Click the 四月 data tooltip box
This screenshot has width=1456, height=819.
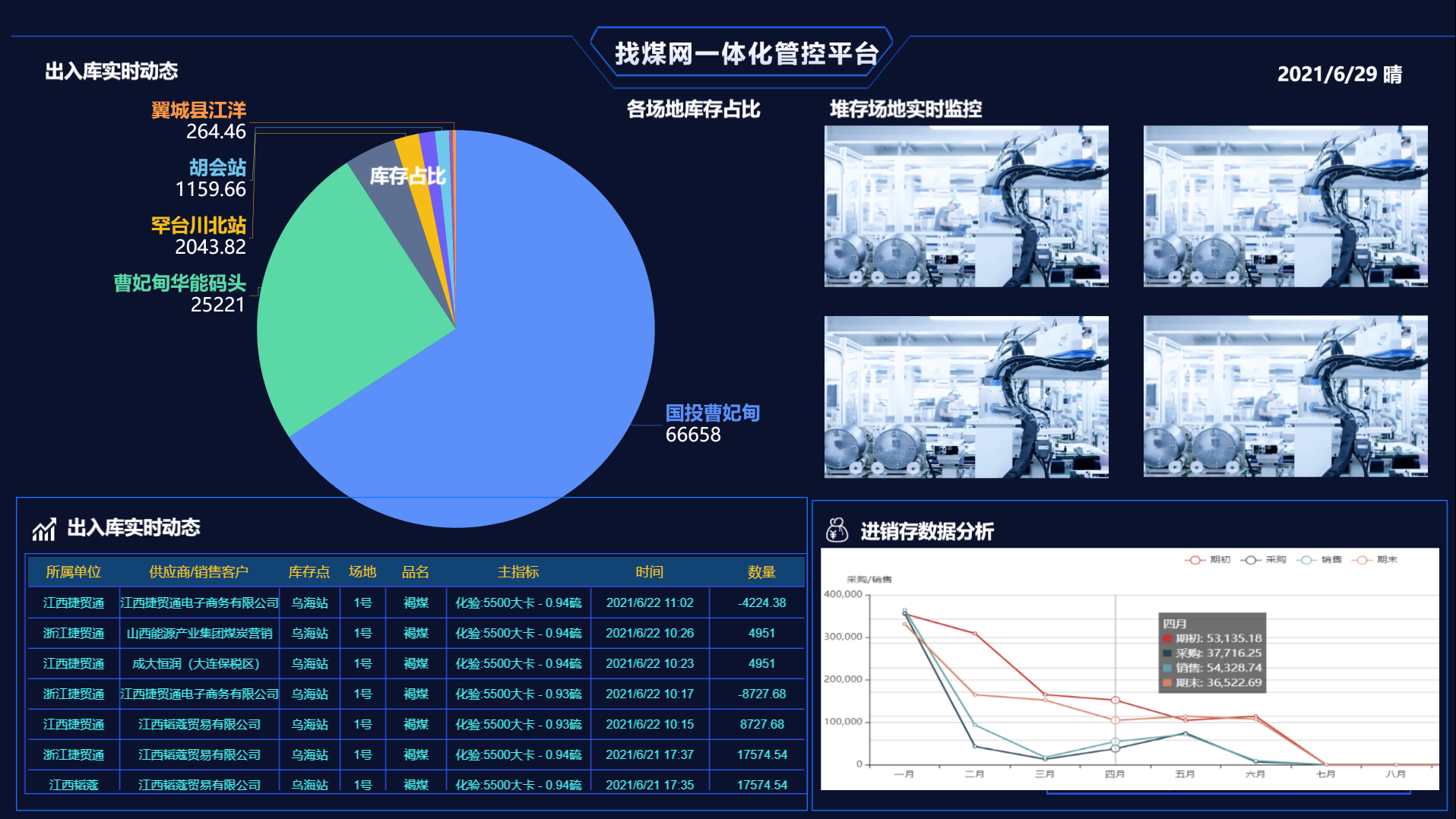(x=1212, y=653)
